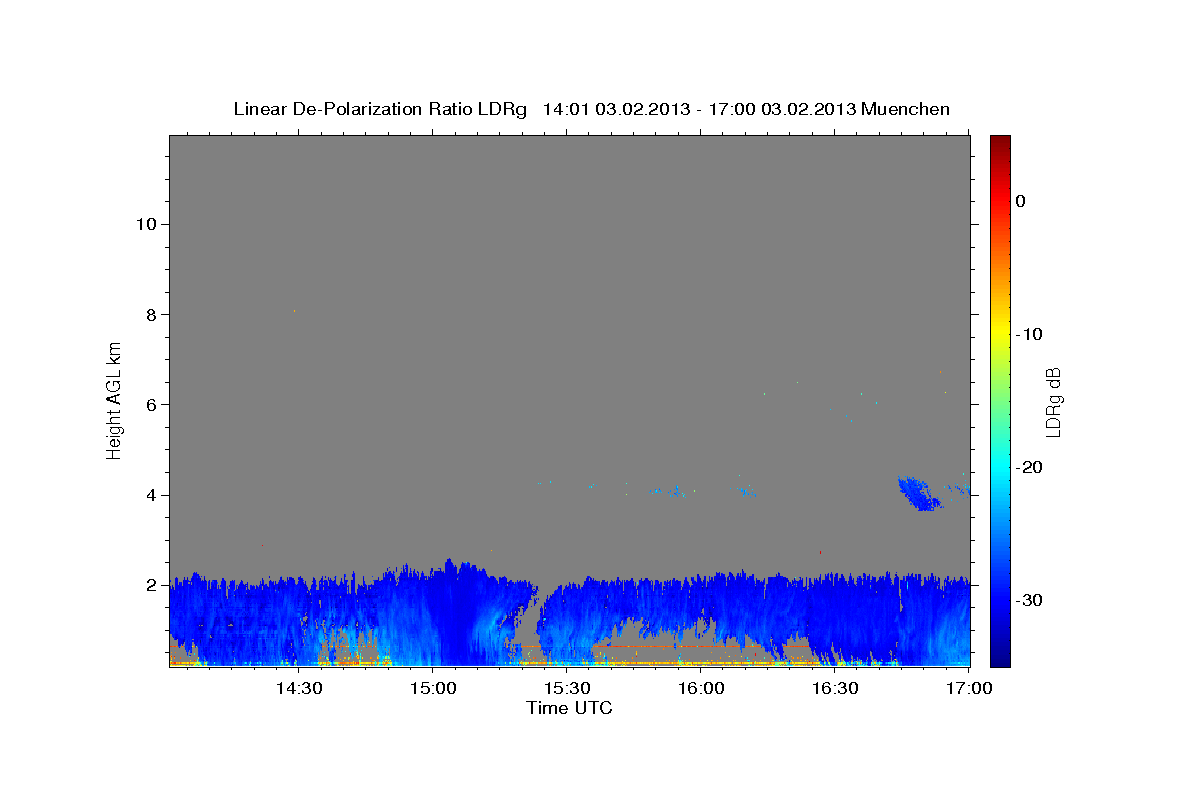Pick the dark red top of the colorbar
The image size is (1200, 800).
[x=1000, y=142]
